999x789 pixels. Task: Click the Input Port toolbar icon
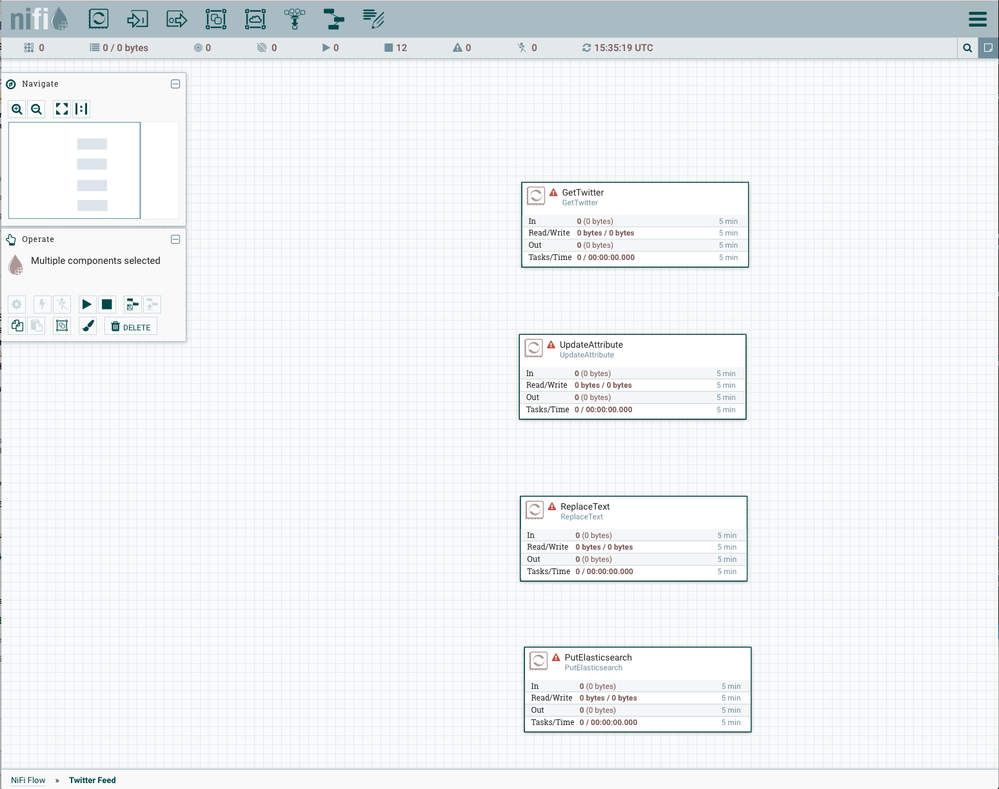(x=137, y=18)
